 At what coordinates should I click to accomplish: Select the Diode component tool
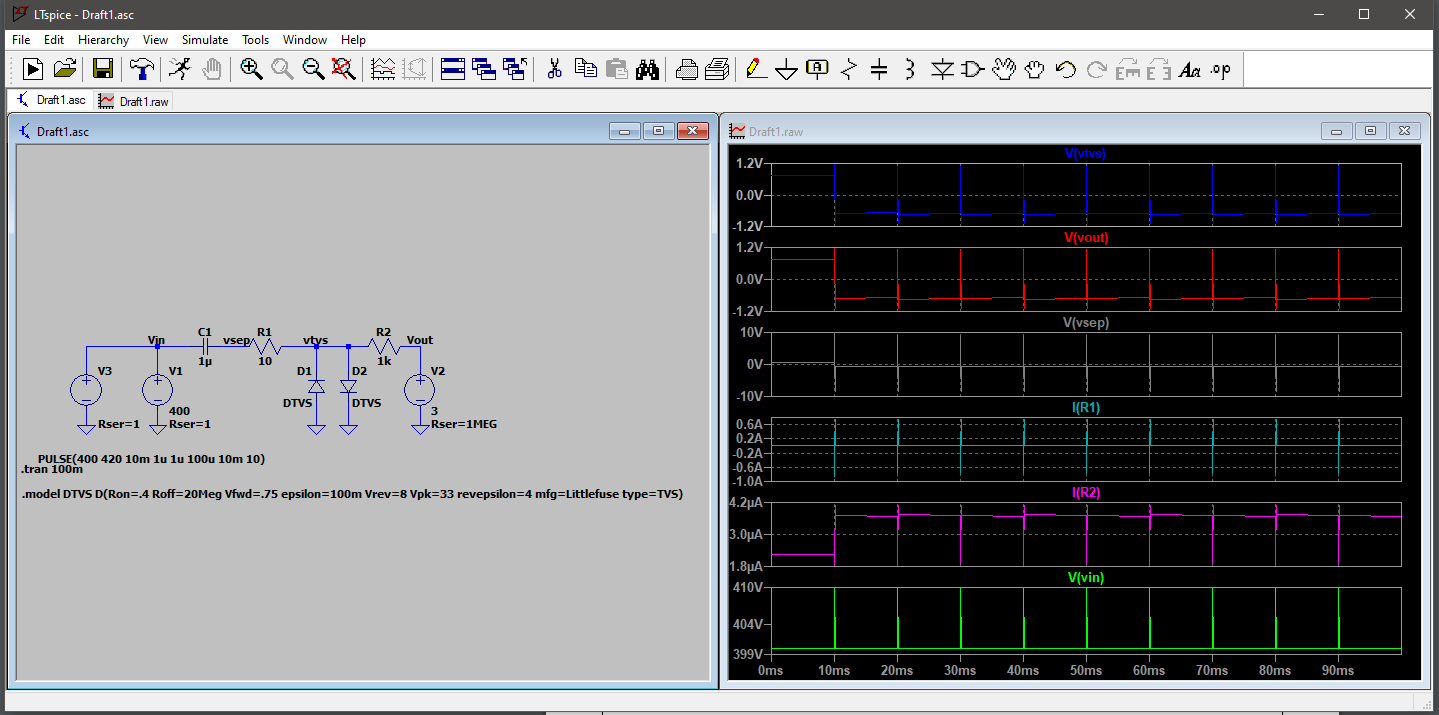click(x=941, y=69)
